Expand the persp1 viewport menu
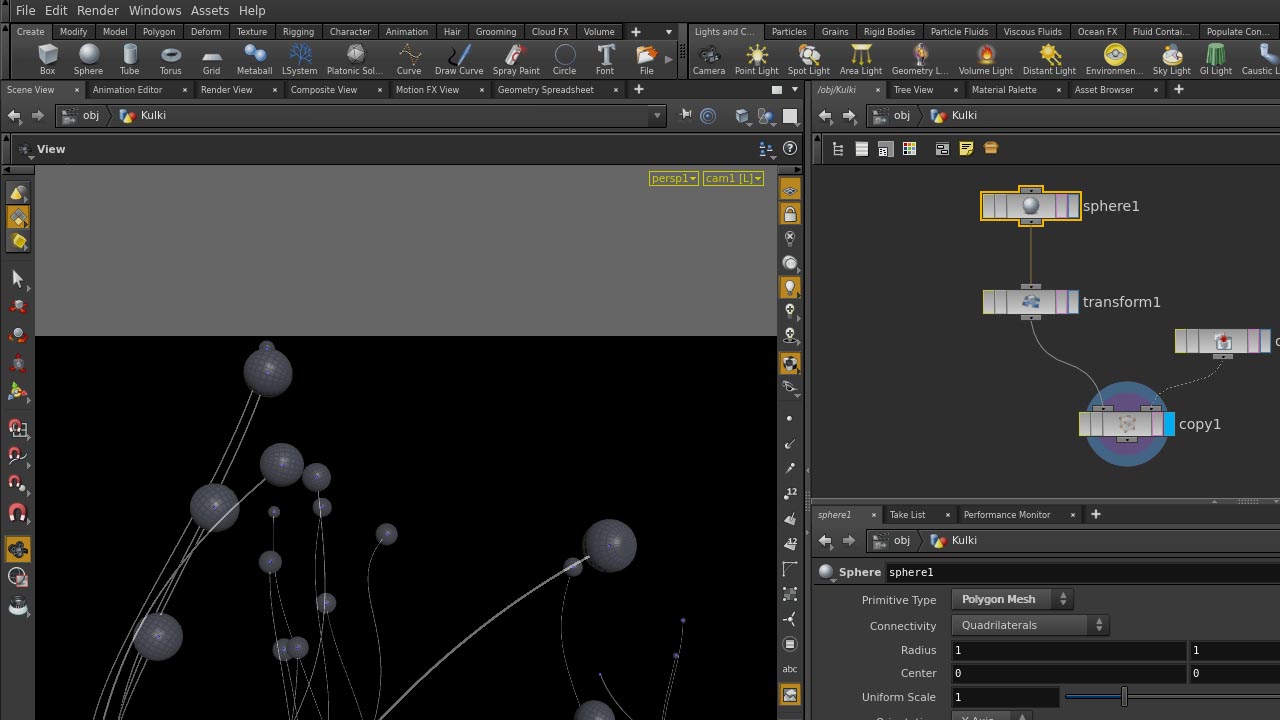The image size is (1280, 720). pyautogui.click(x=673, y=178)
